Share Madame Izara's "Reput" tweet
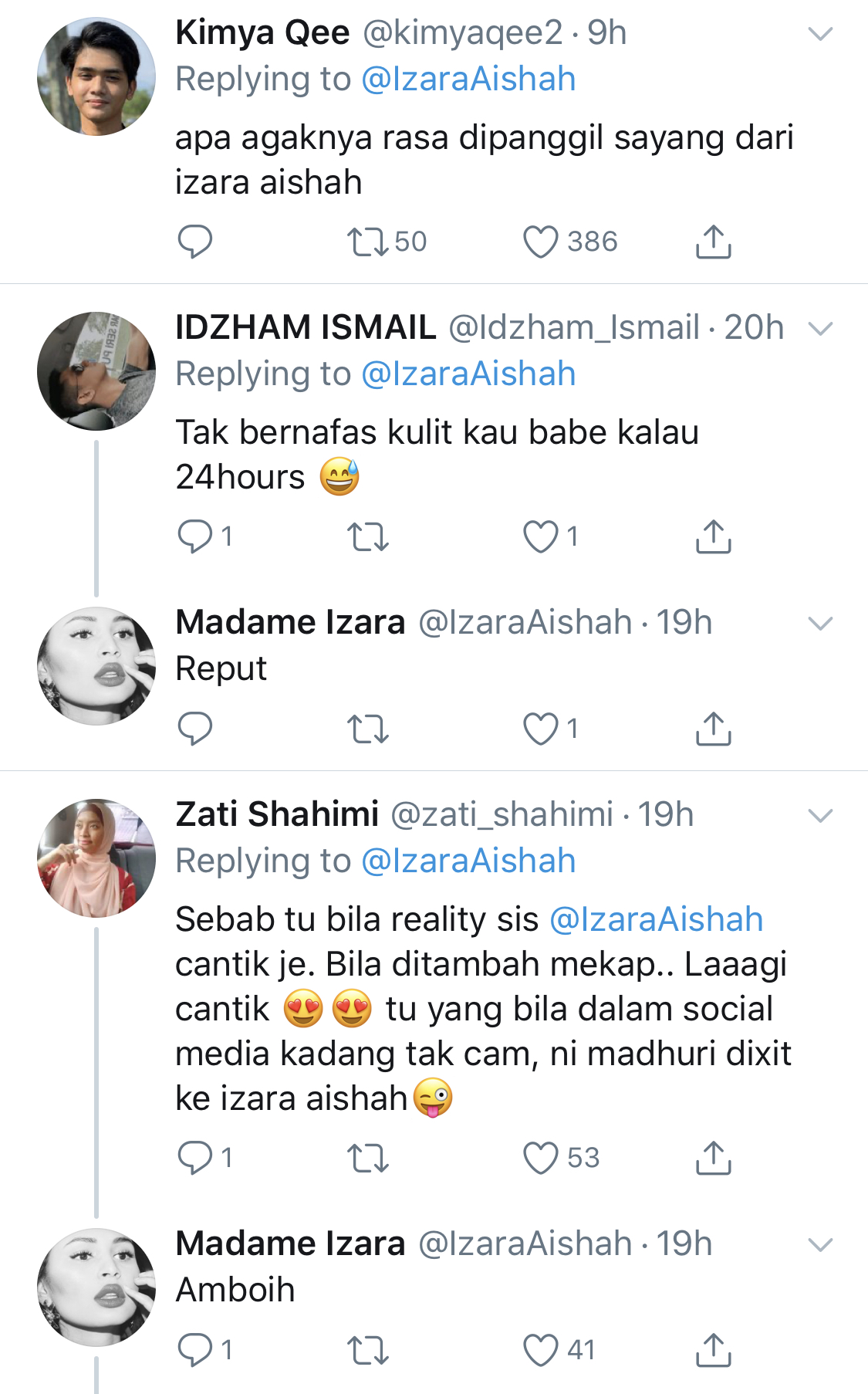Viewport: 868px width, 1394px height. 713,729
